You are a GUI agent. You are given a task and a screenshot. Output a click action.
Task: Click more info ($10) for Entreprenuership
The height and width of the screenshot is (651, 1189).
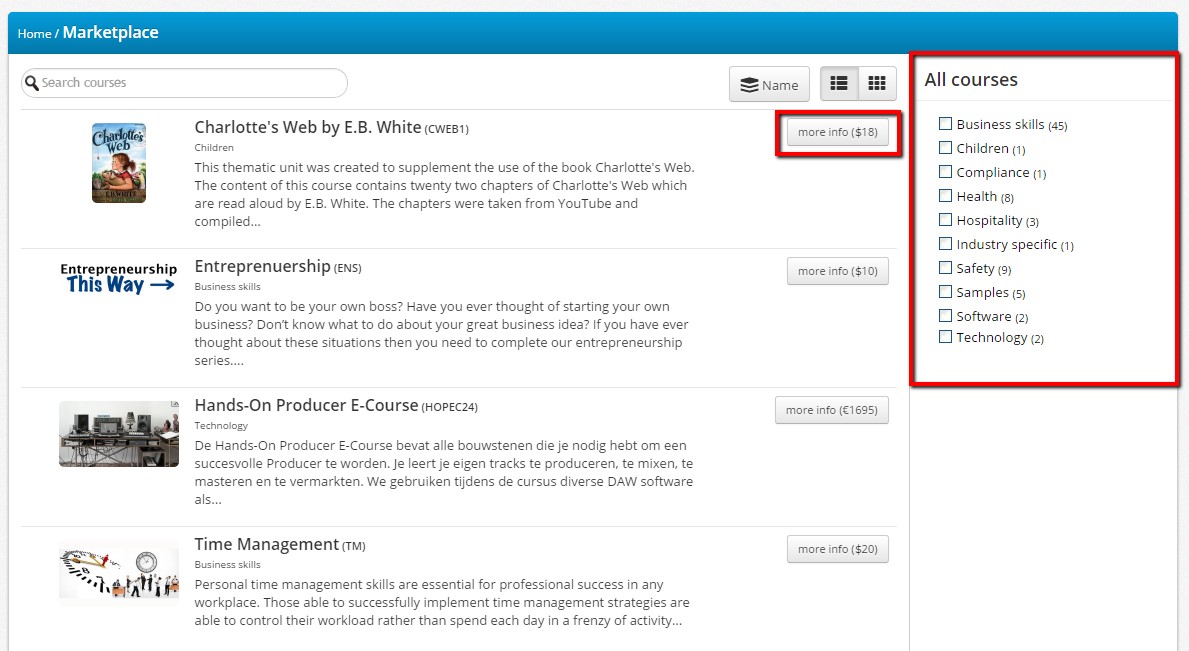pos(837,271)
